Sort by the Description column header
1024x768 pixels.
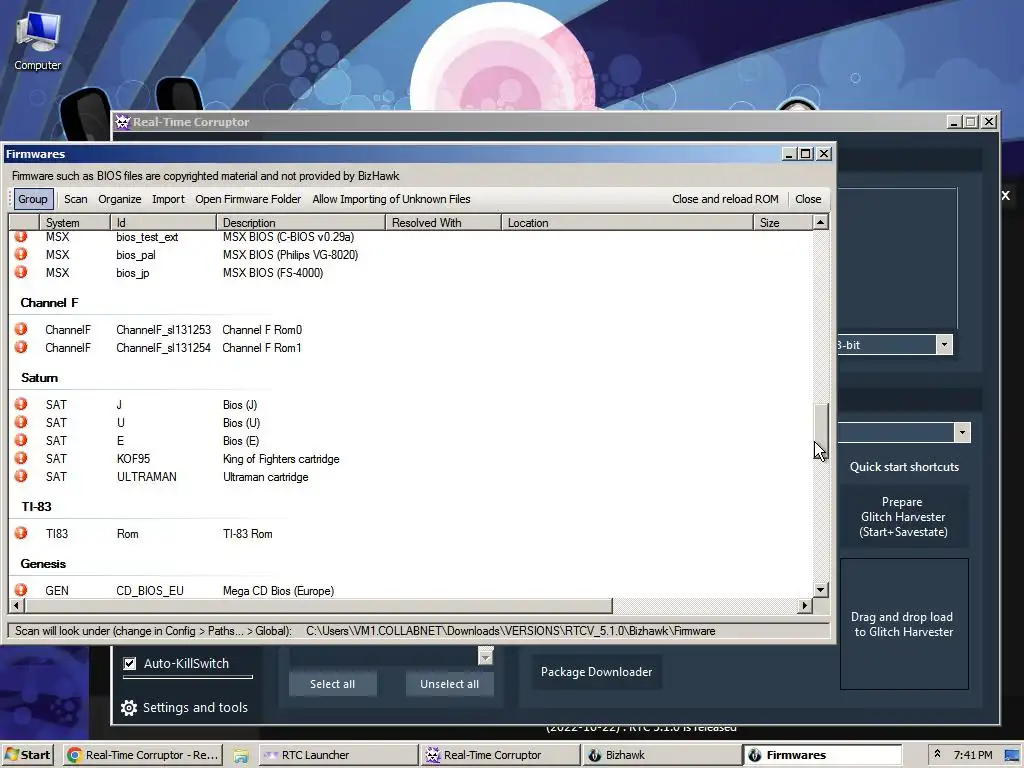(301, 223)
